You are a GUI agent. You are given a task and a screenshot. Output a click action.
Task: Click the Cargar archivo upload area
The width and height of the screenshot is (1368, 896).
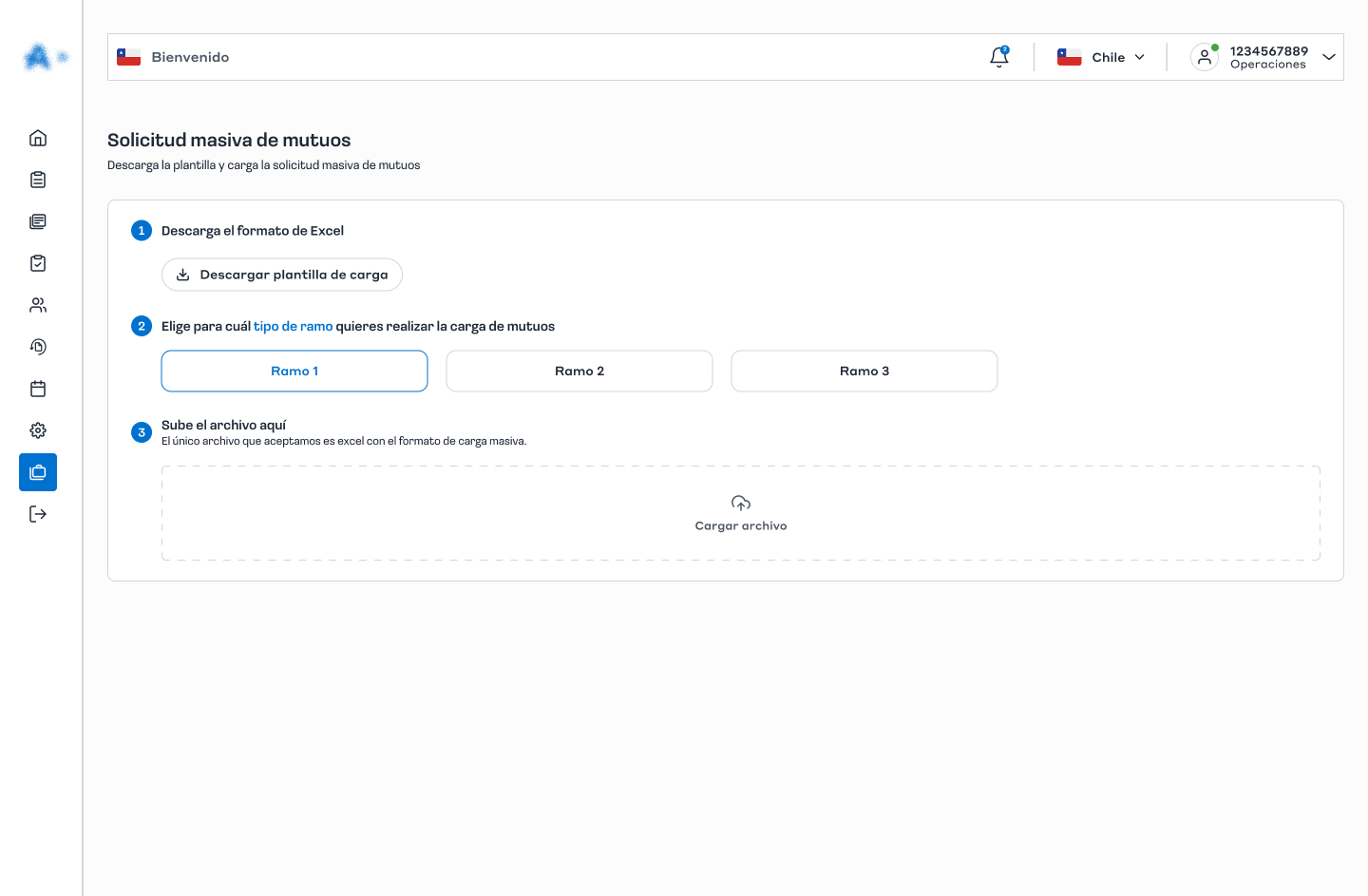click(741, 513)
